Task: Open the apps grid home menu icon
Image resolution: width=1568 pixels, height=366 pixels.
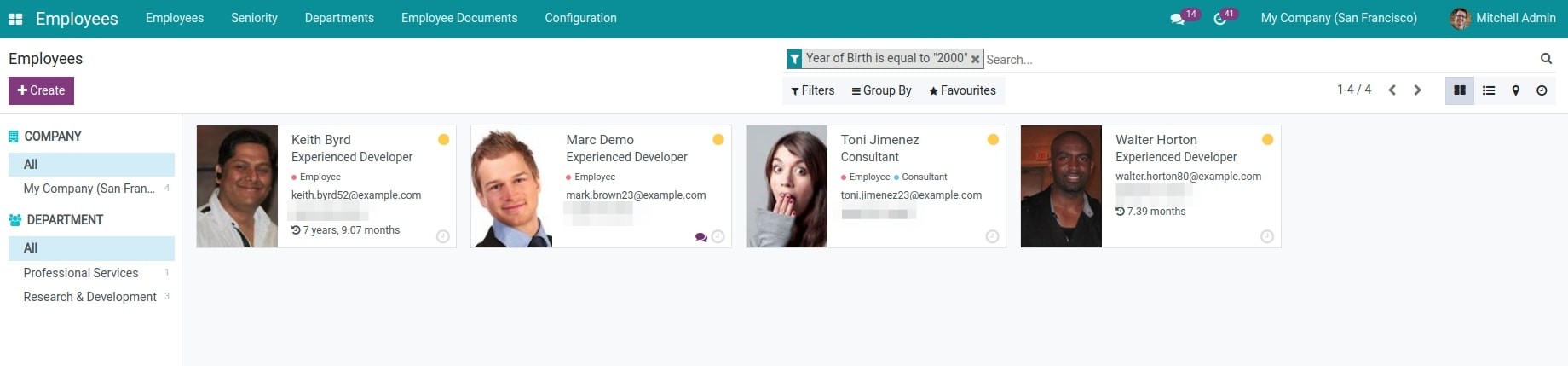Action: click(x=15, y=19)
